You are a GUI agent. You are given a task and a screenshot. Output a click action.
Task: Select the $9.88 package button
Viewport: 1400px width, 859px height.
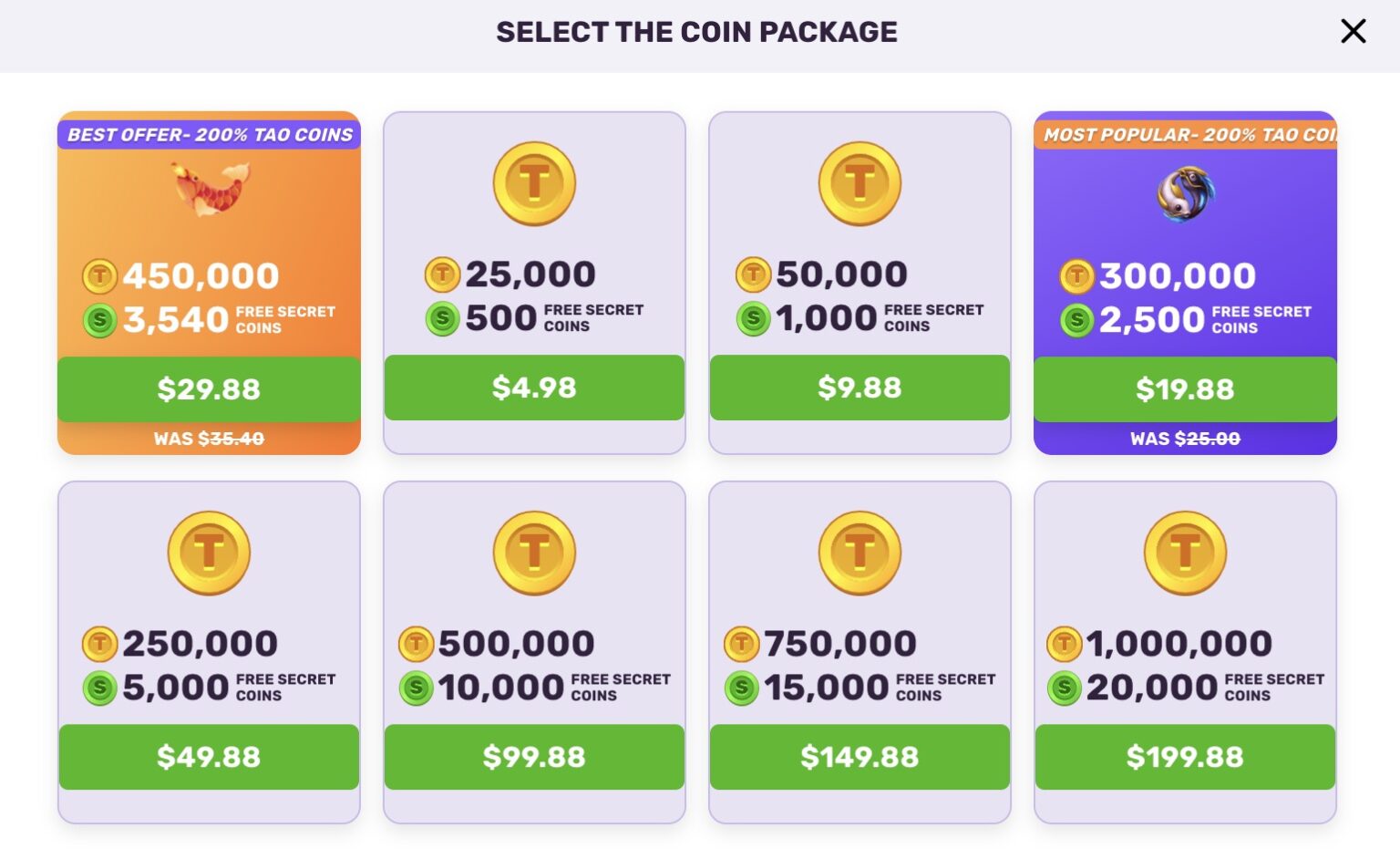[860, 388]
